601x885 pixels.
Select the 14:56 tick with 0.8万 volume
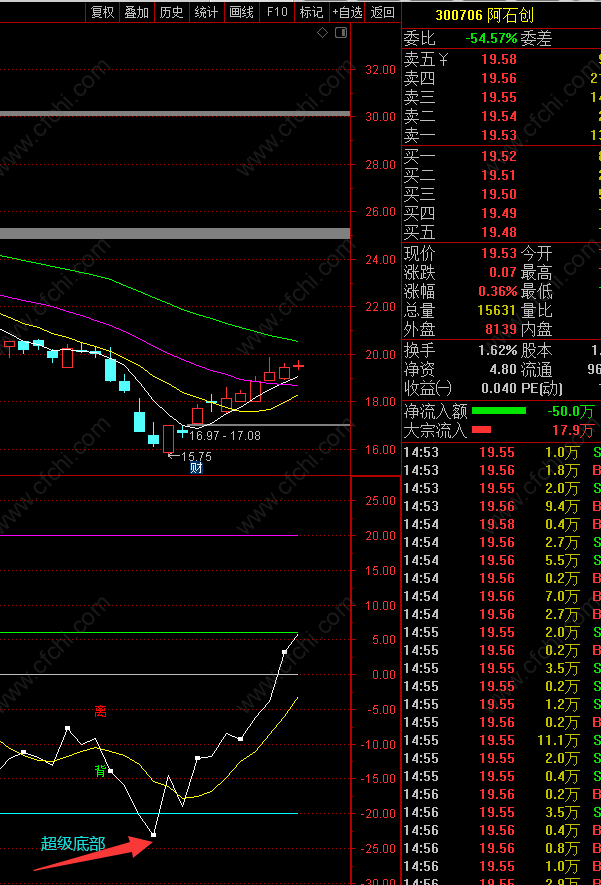coord(501,848)
